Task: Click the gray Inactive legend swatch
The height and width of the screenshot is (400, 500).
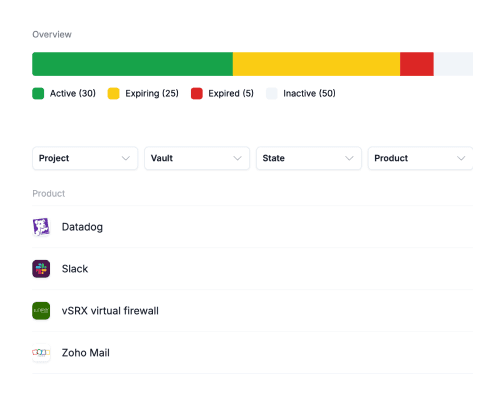Action: click(x=272, y=93)
